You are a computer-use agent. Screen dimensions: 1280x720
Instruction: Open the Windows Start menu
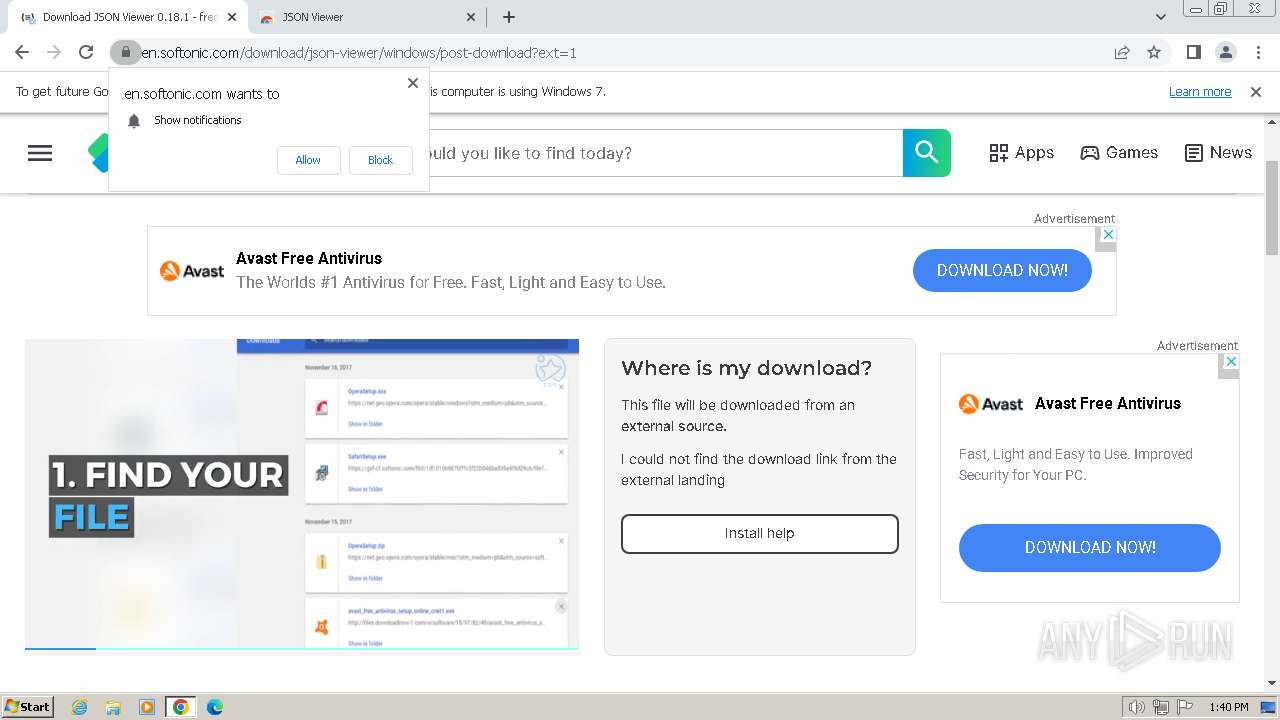point(28,706)
